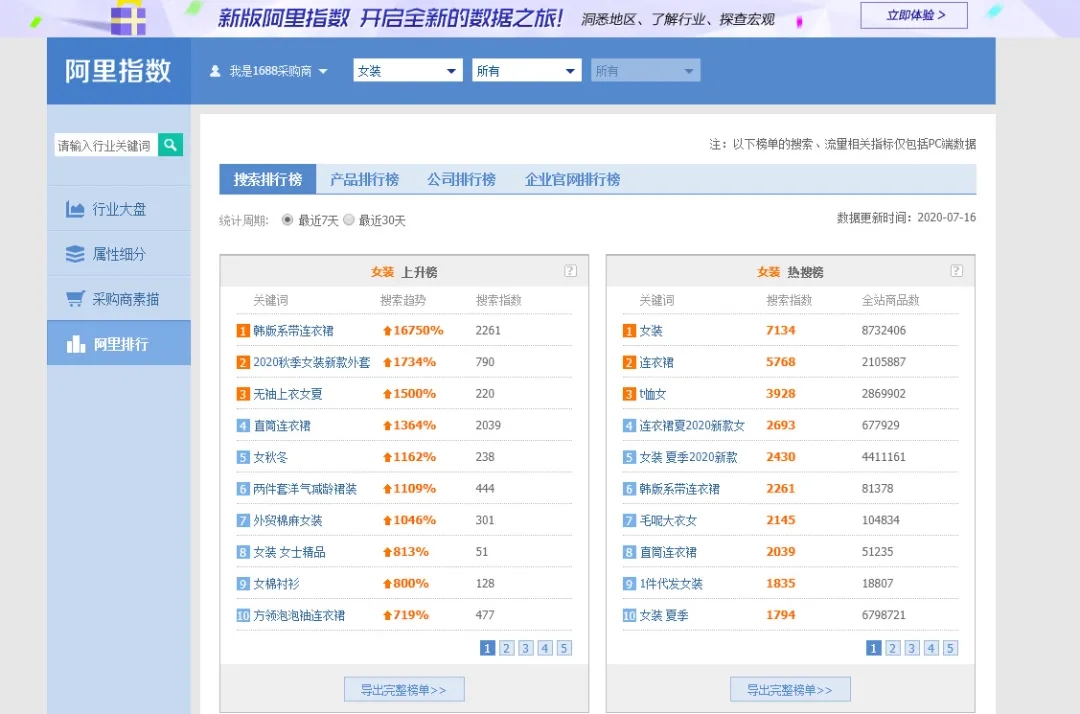Export full 上升榜 list via 导出完整榜单
1080x714 pixels.
pyautogui.click(x=404, y=689)
